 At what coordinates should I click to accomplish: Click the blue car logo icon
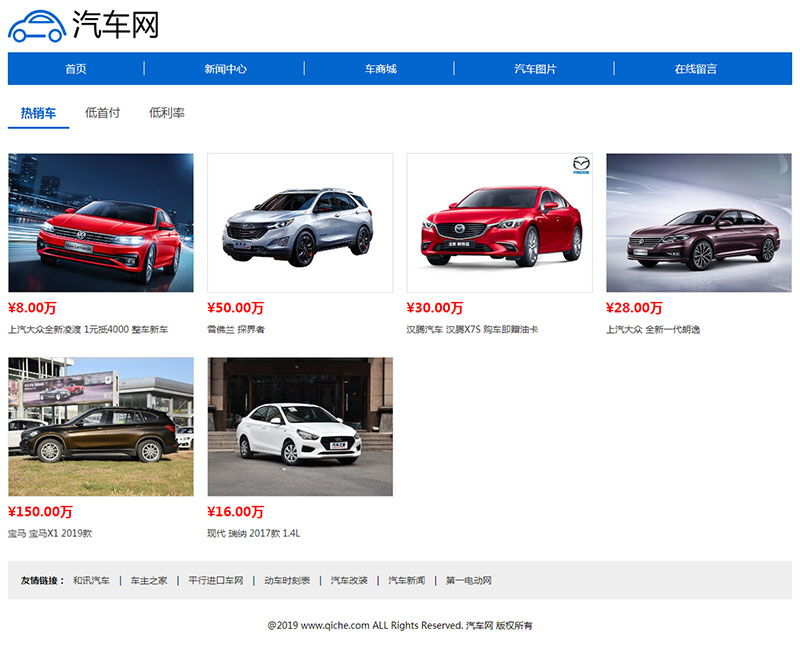37,26
